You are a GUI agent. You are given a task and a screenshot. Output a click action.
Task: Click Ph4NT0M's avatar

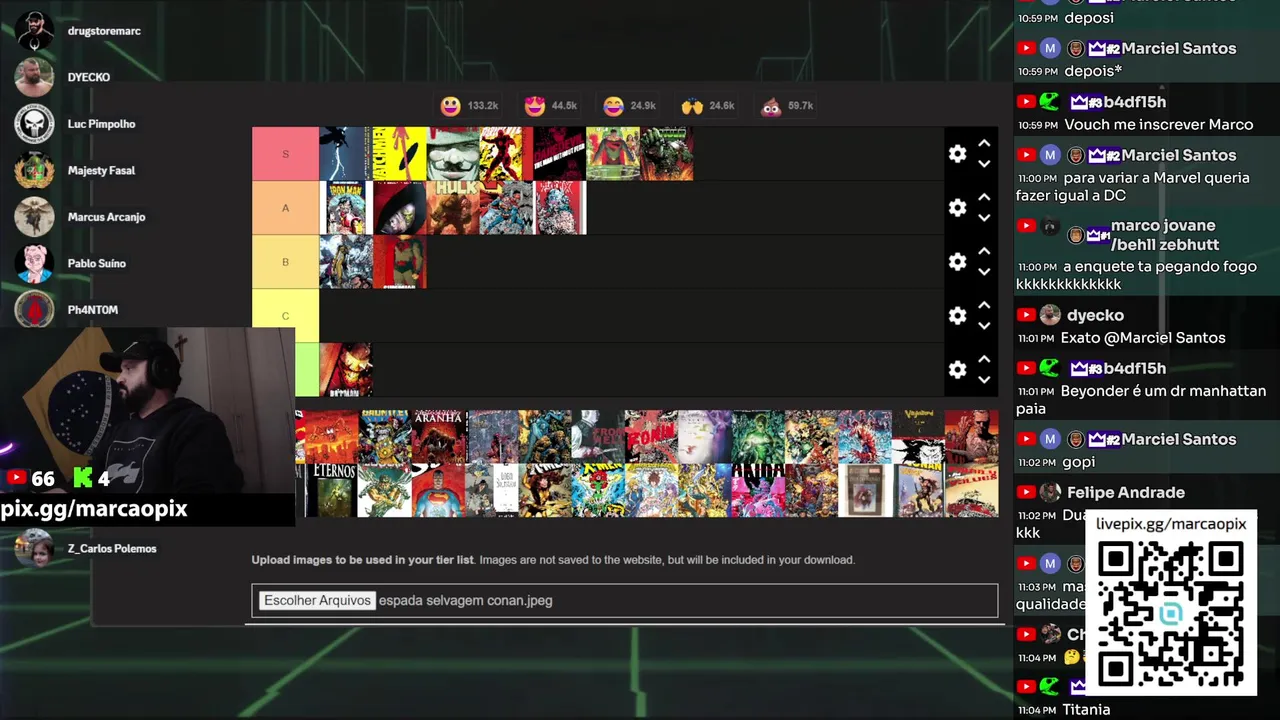[34, 310]
